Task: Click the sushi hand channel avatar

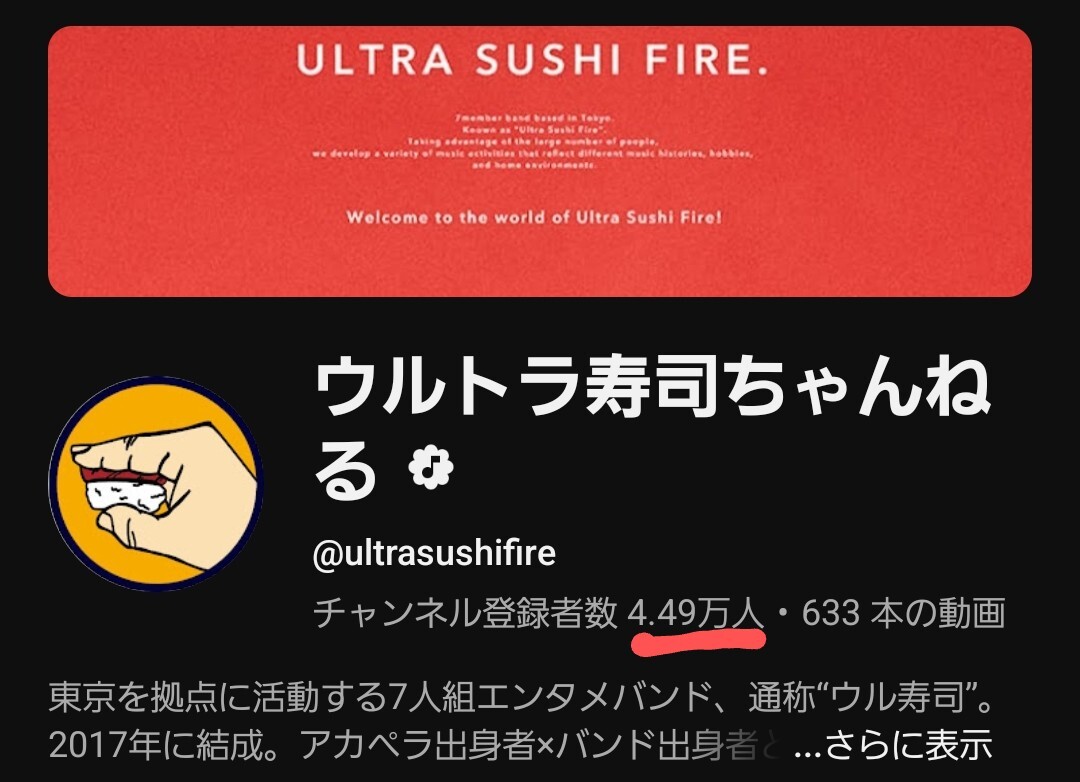Action: [156, 483]
